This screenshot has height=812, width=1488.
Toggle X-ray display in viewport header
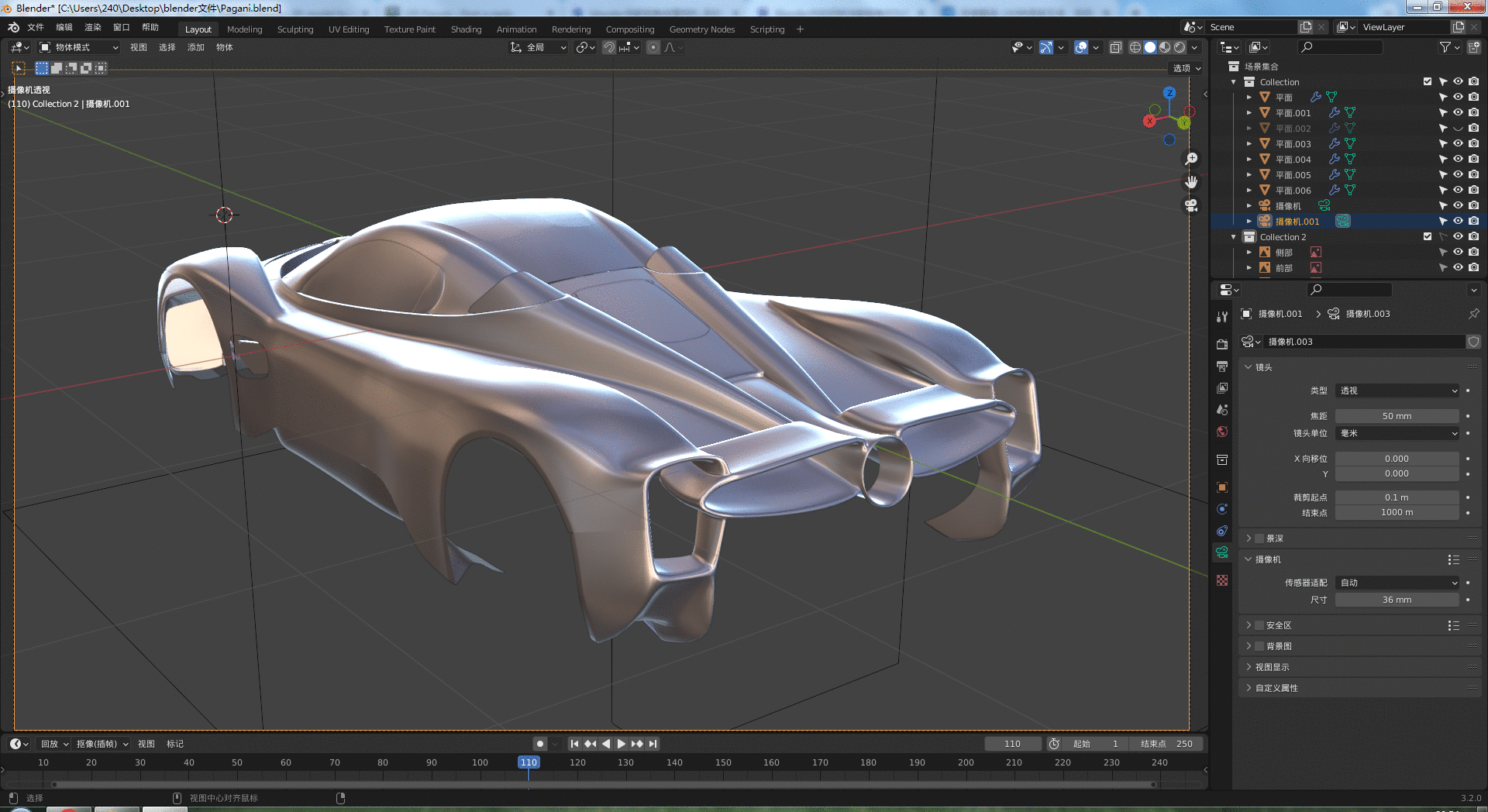click(1115, 47)
